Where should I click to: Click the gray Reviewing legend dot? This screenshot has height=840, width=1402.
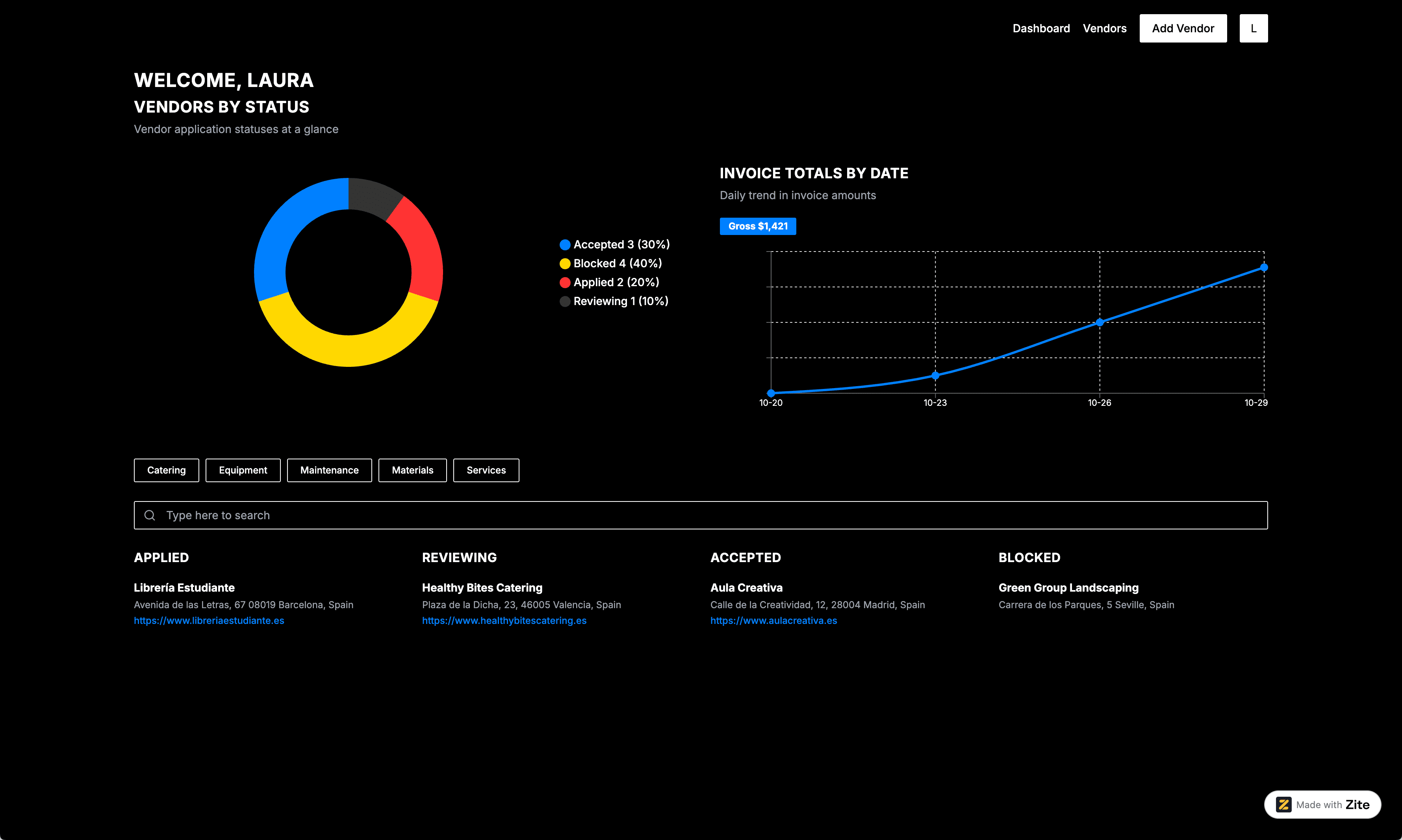click(x=564, y=301)
